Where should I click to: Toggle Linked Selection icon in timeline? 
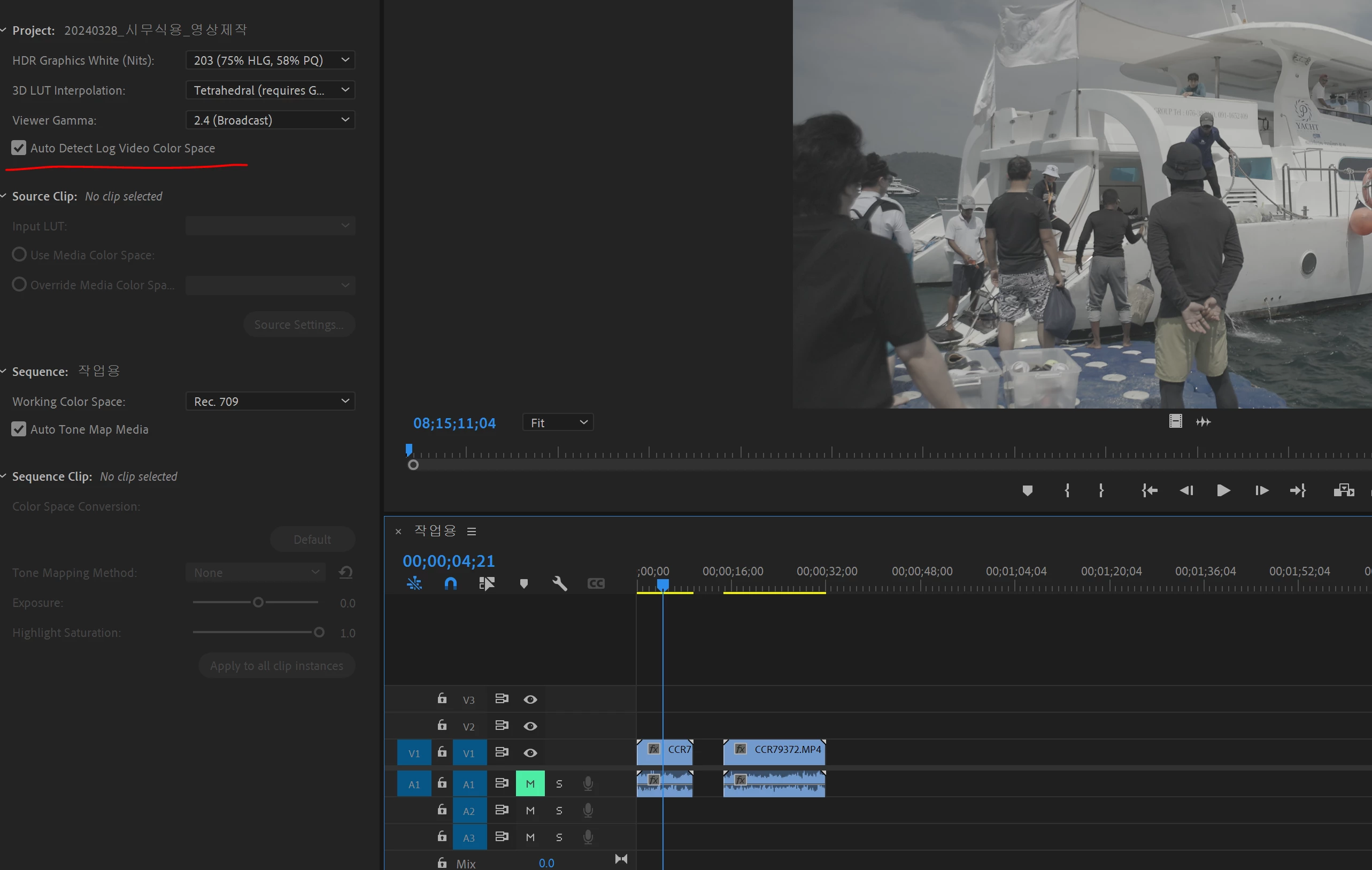click(487, 583)
